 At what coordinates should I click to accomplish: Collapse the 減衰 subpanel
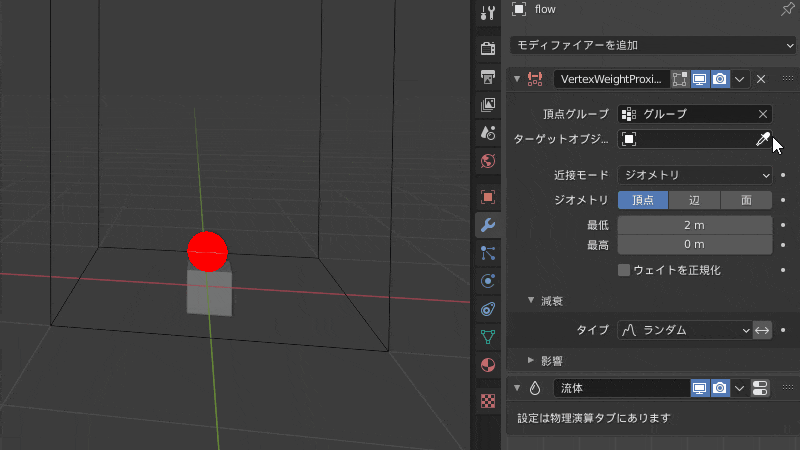pos(531,301)
